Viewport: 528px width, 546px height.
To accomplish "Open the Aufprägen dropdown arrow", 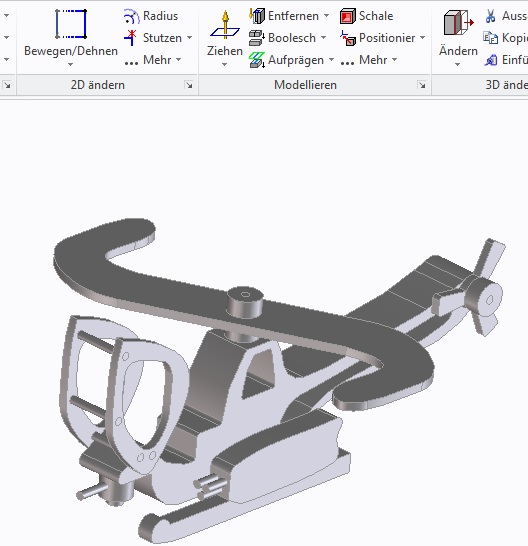I will [x=331, y=60].
